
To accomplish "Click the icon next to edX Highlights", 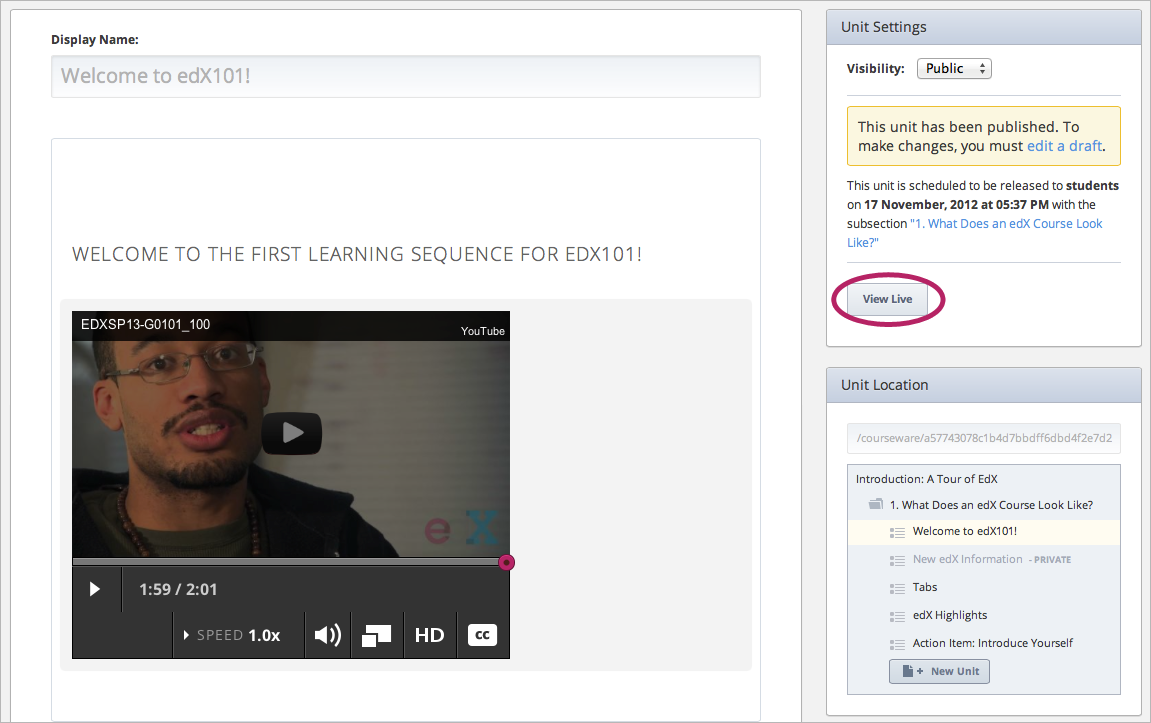I will tap(897, 616).
